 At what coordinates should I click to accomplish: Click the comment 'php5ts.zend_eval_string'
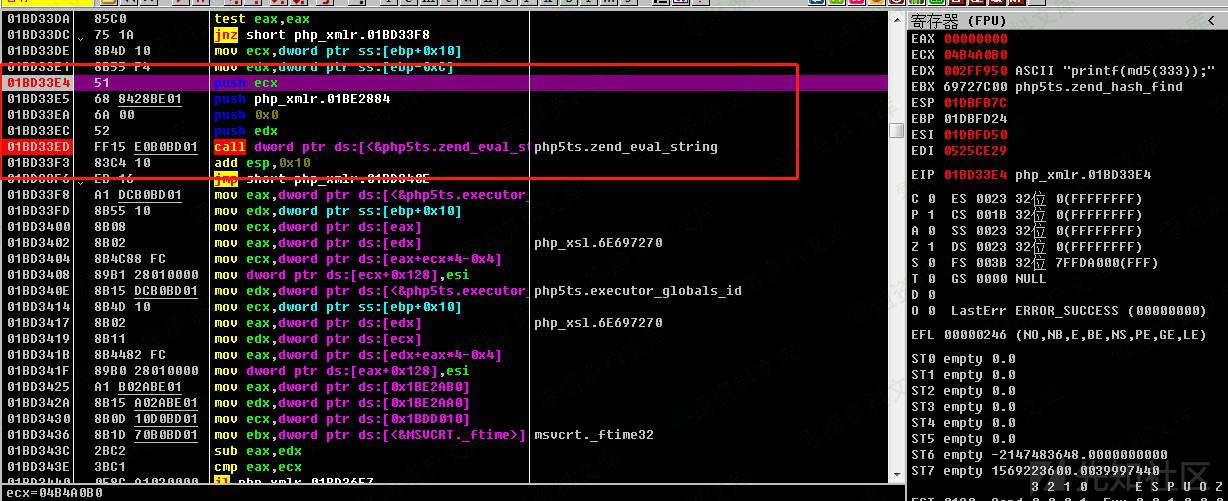[x=626, y=147]
